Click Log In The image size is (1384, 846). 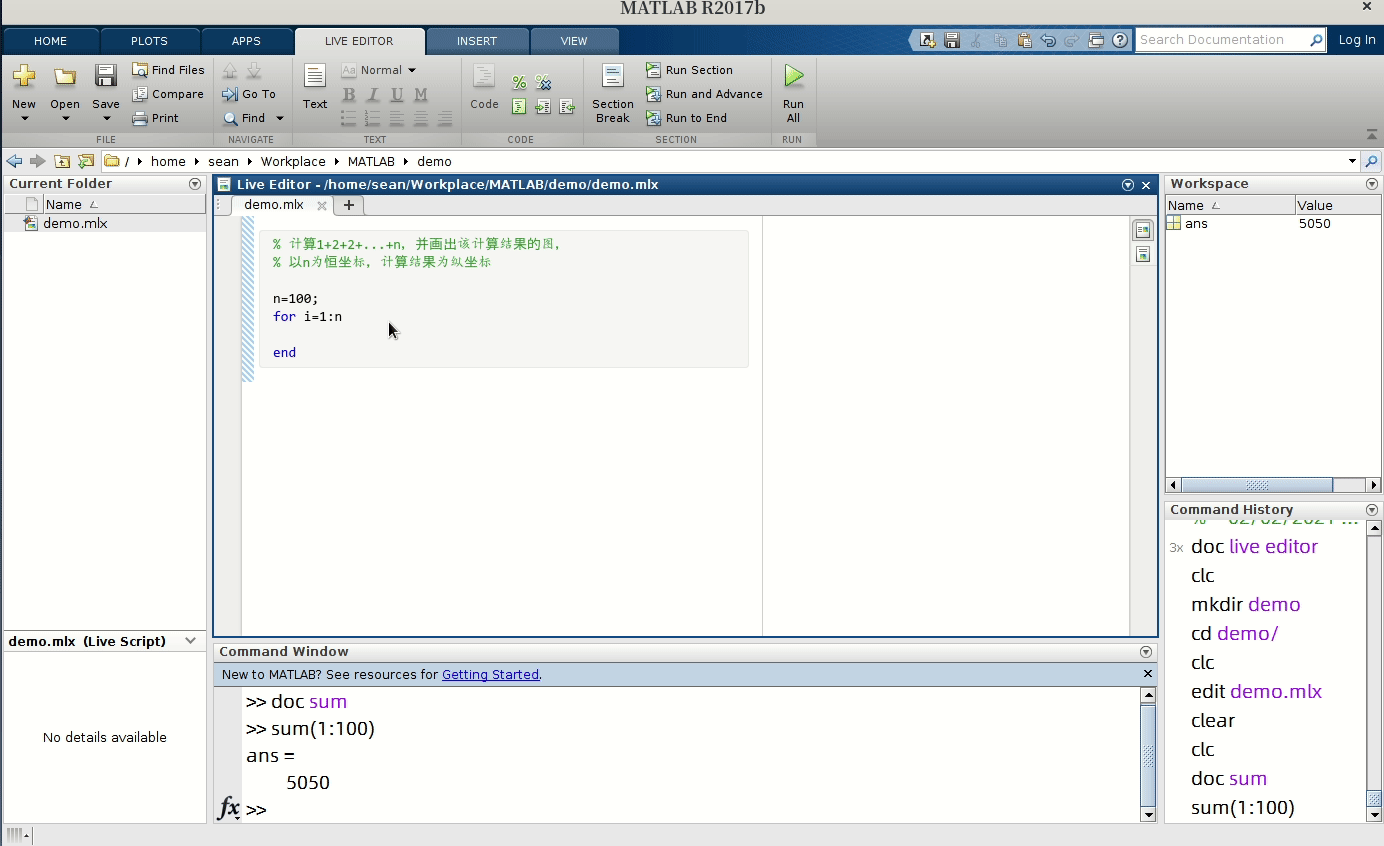point(1357,40)
